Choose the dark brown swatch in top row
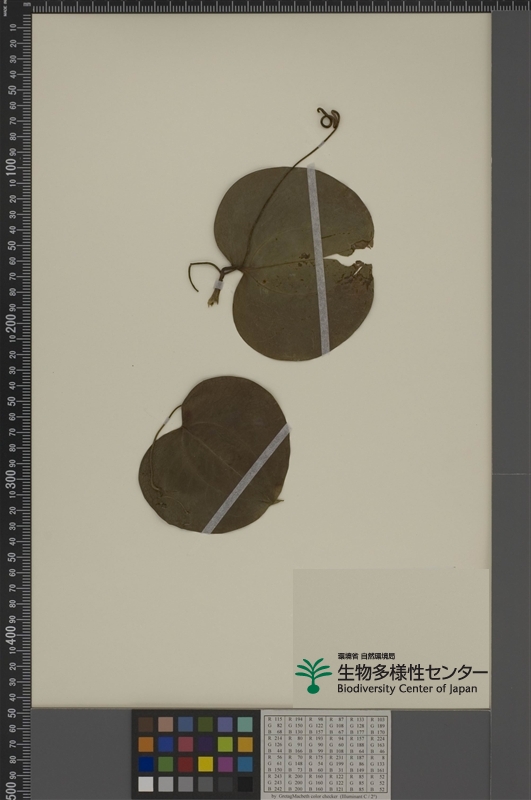Viewport: 531px width, 800px height. 145,724
